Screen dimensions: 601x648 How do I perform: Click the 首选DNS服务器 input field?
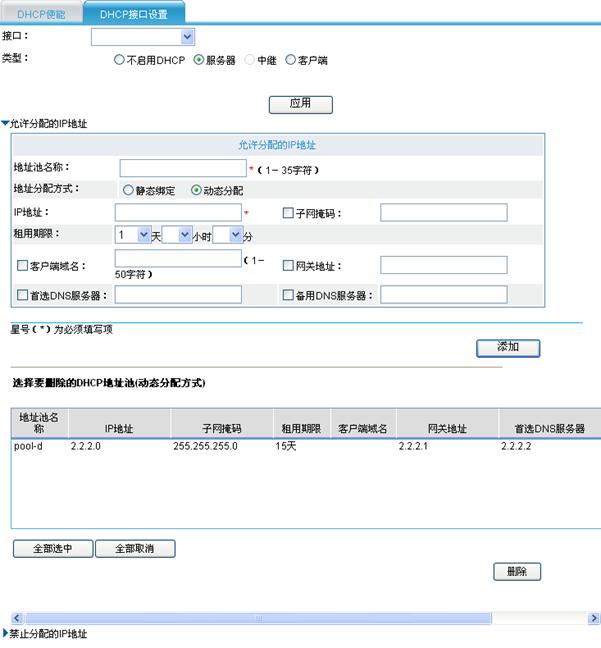pos(178,295)
